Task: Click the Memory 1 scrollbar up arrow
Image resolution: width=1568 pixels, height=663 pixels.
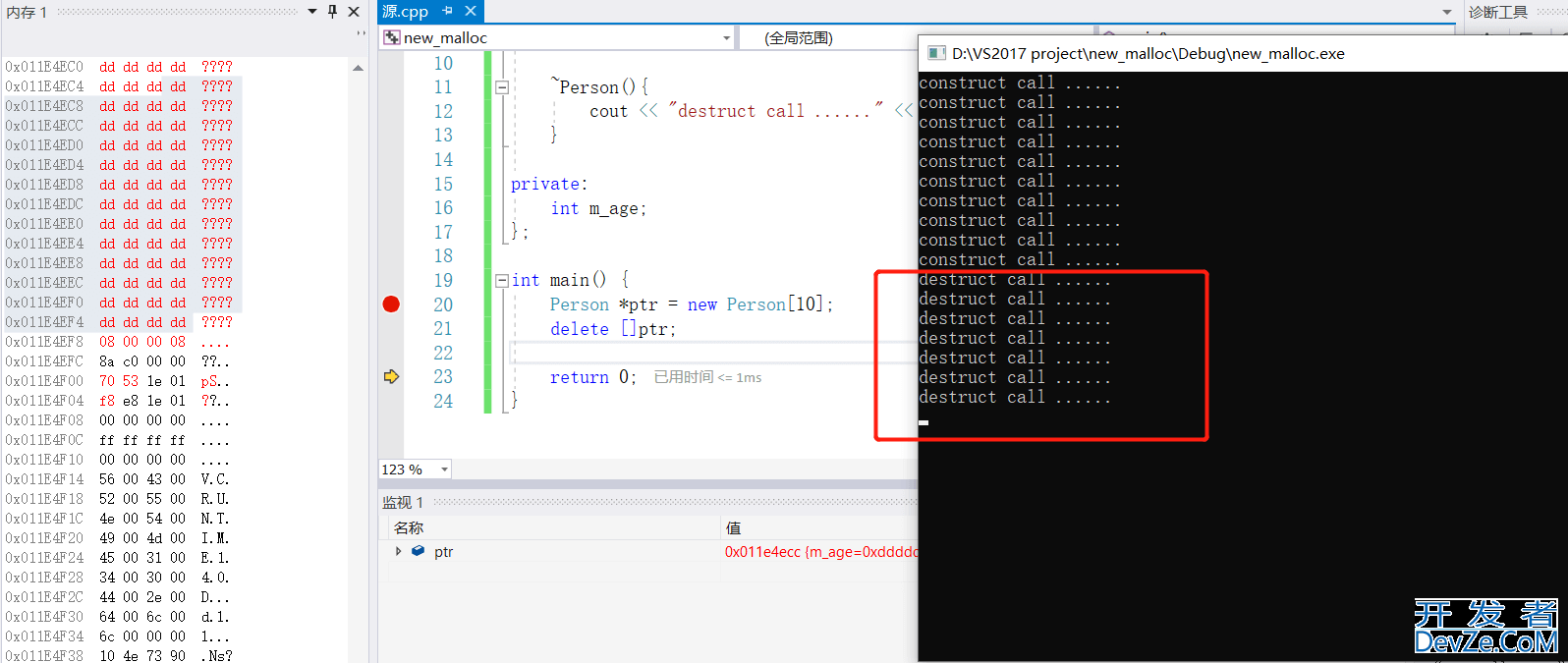Action: pos(358,68)
